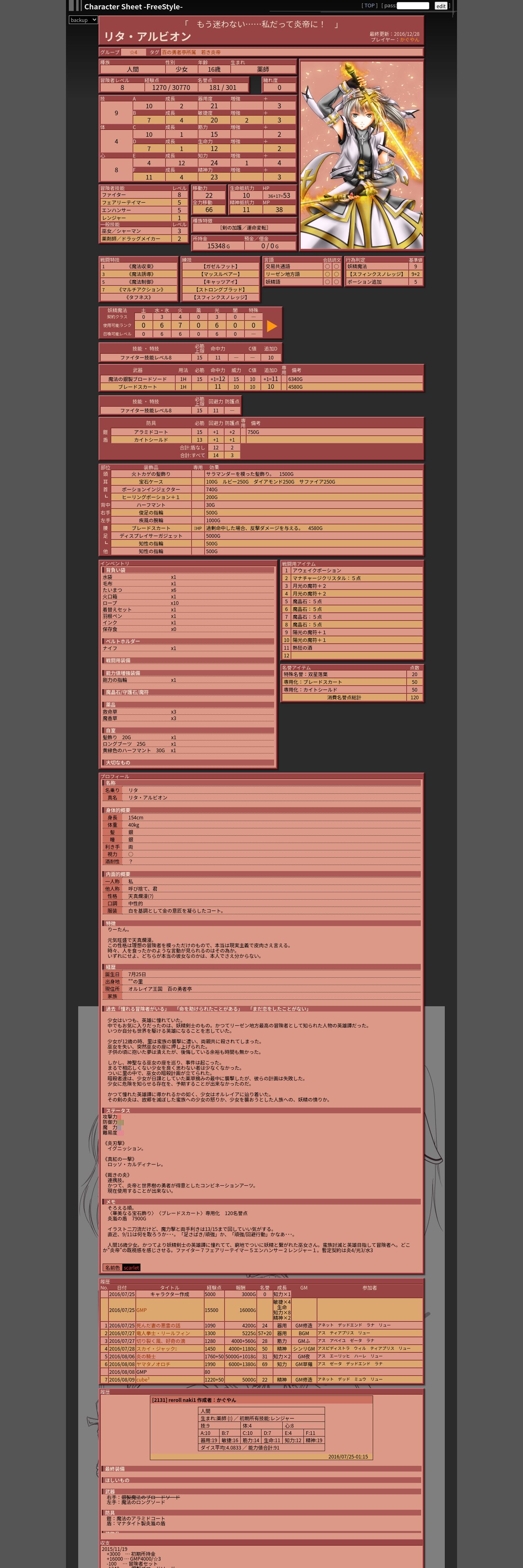Click カイトシールド shield row
Screen dimensions: 523x1568
[261, 440]
